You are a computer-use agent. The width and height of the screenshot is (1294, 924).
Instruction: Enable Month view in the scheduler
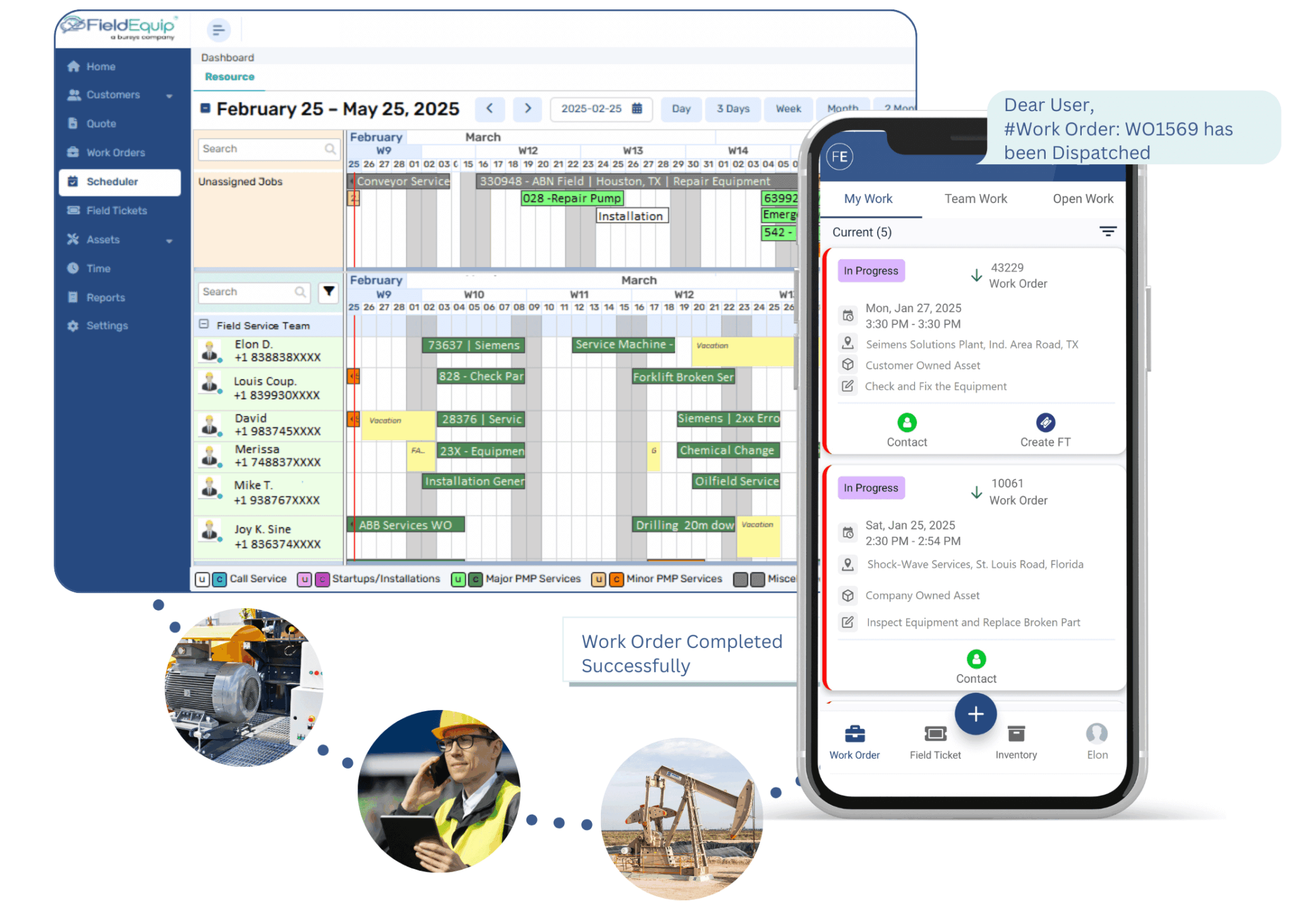pyautogui.click(x=843, y=109)
